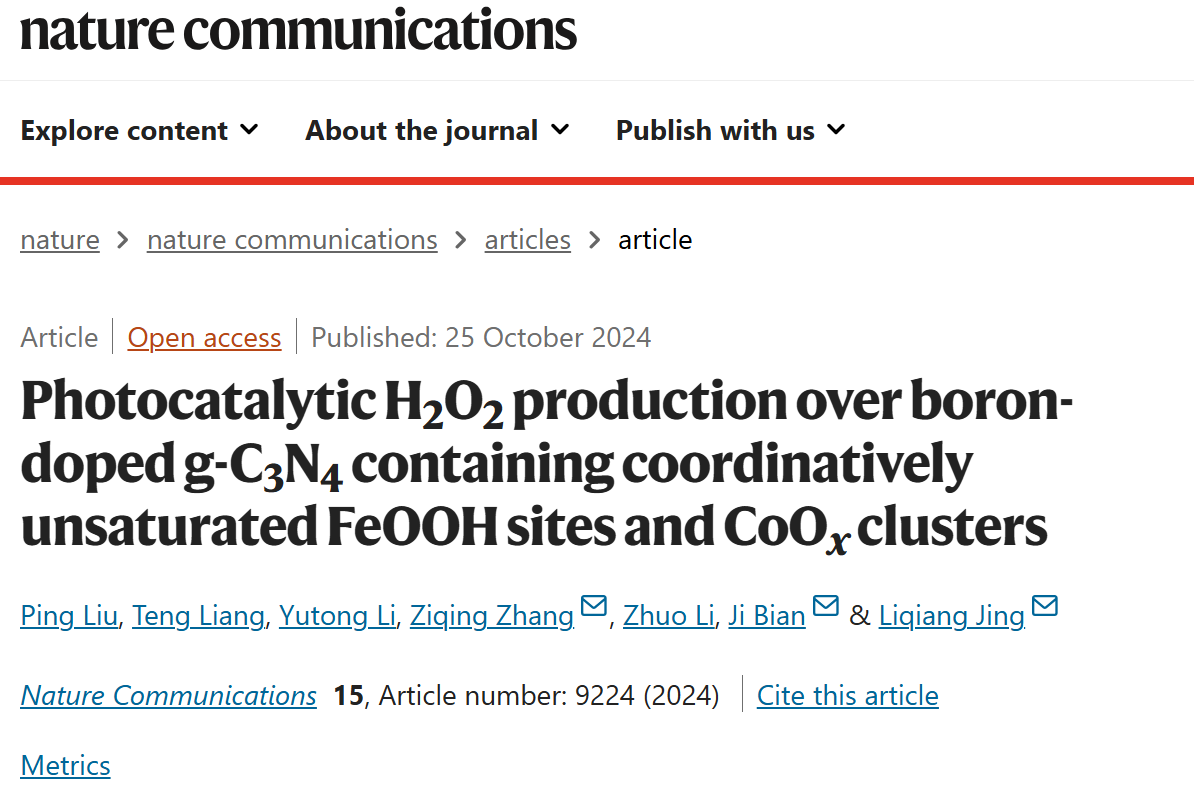This screenshot has height=795, width=1194.
Task: Click the italic Nature Communications journal link
Action: [x=168, y=695]
